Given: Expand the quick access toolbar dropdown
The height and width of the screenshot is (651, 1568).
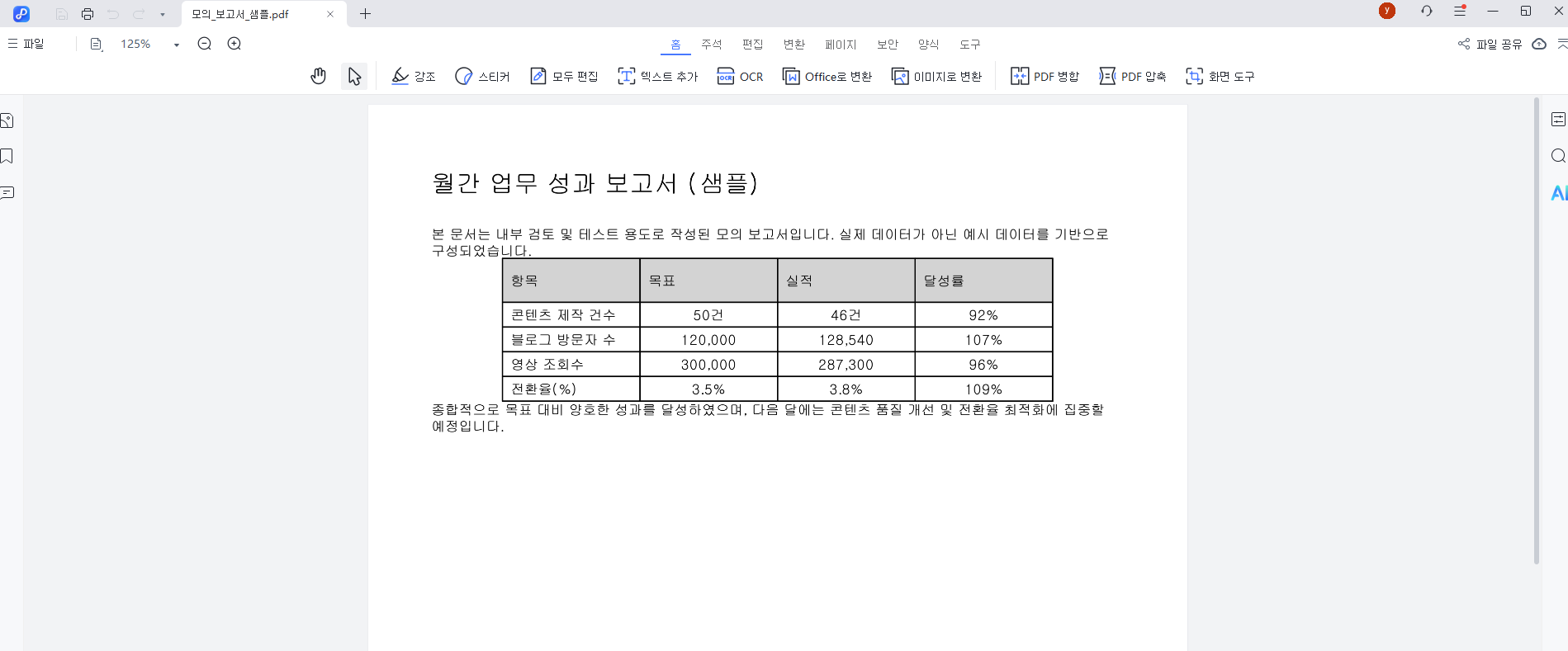Looking at the screenshot, I should (163, 14).
